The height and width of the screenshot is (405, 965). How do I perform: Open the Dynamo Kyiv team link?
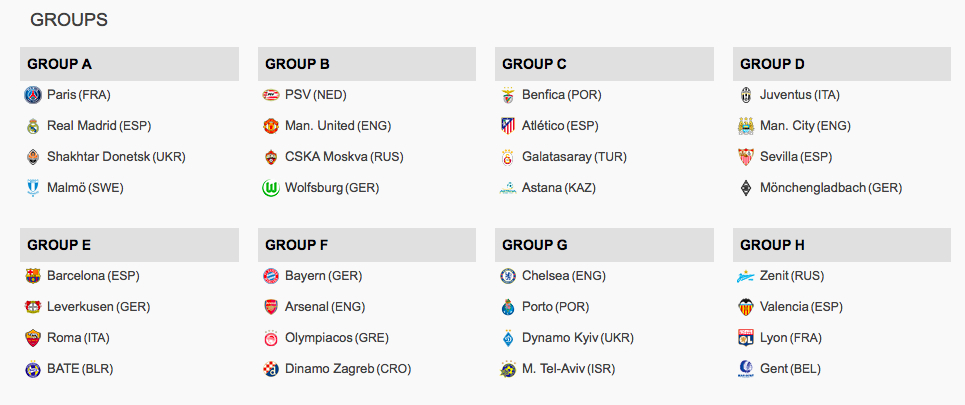click(x=578, y=338)
